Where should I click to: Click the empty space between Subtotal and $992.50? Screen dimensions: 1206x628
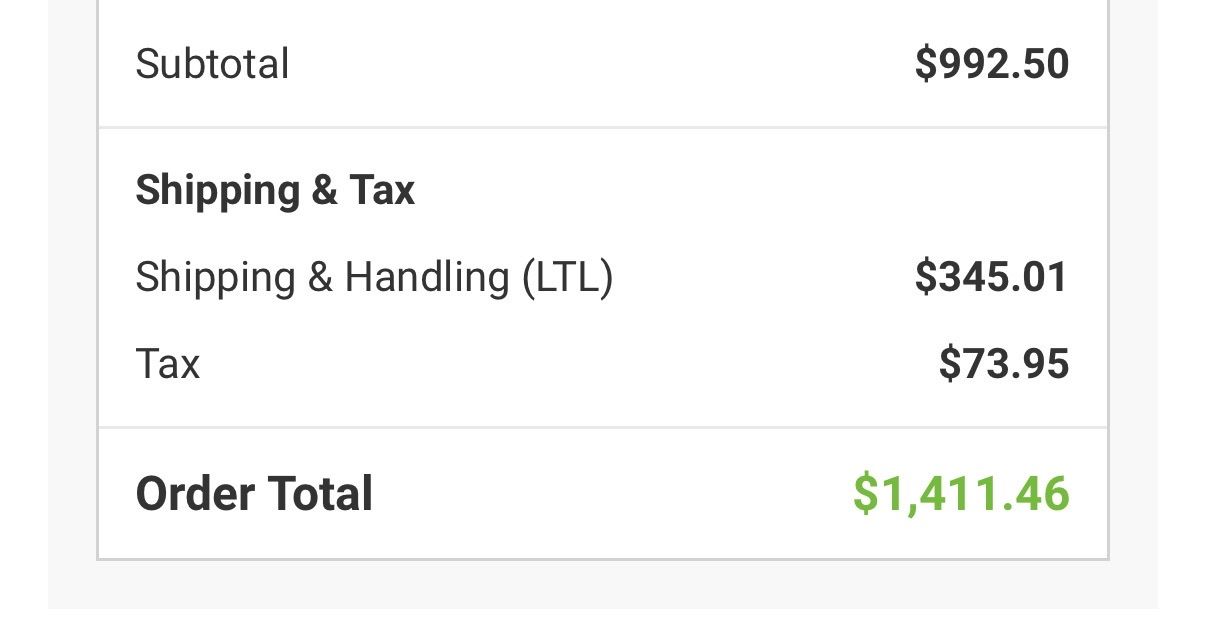coord(602,64)
